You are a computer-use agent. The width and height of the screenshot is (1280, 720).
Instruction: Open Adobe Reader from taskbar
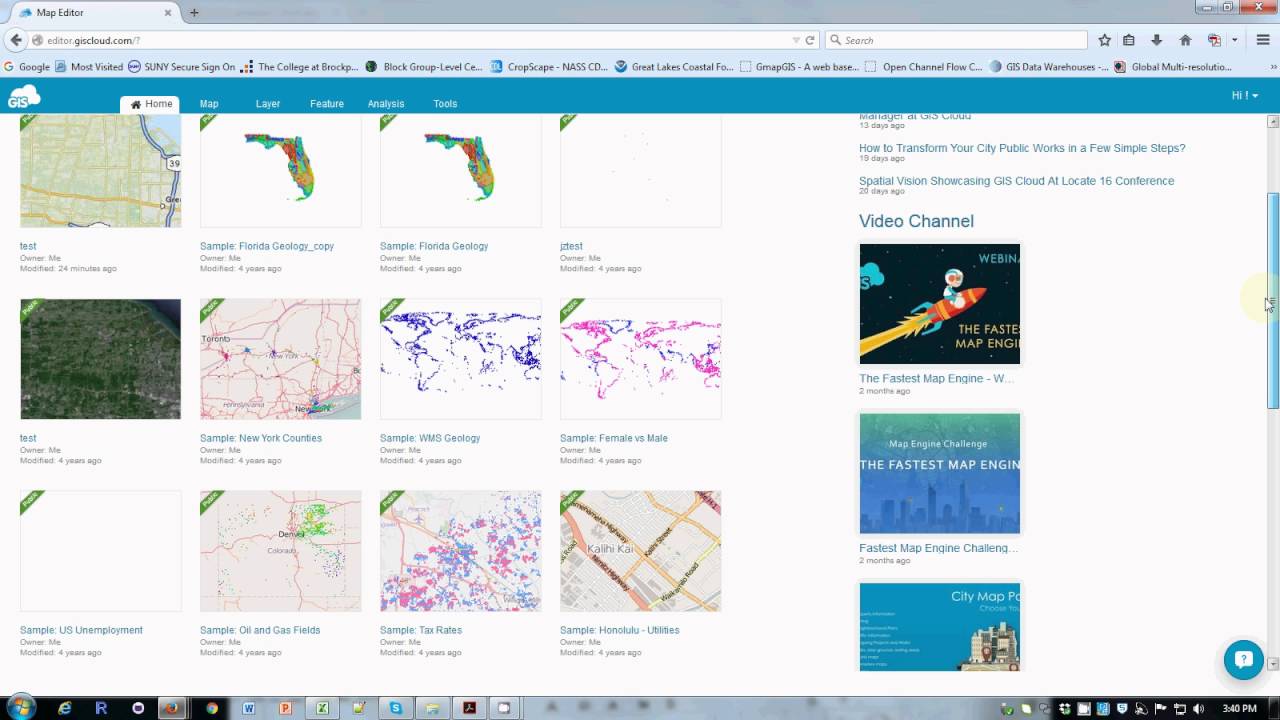tap(468, 708)
